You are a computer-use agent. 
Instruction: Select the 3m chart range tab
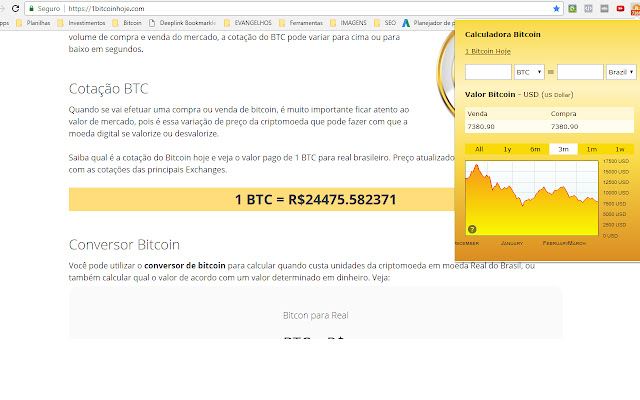563,149
